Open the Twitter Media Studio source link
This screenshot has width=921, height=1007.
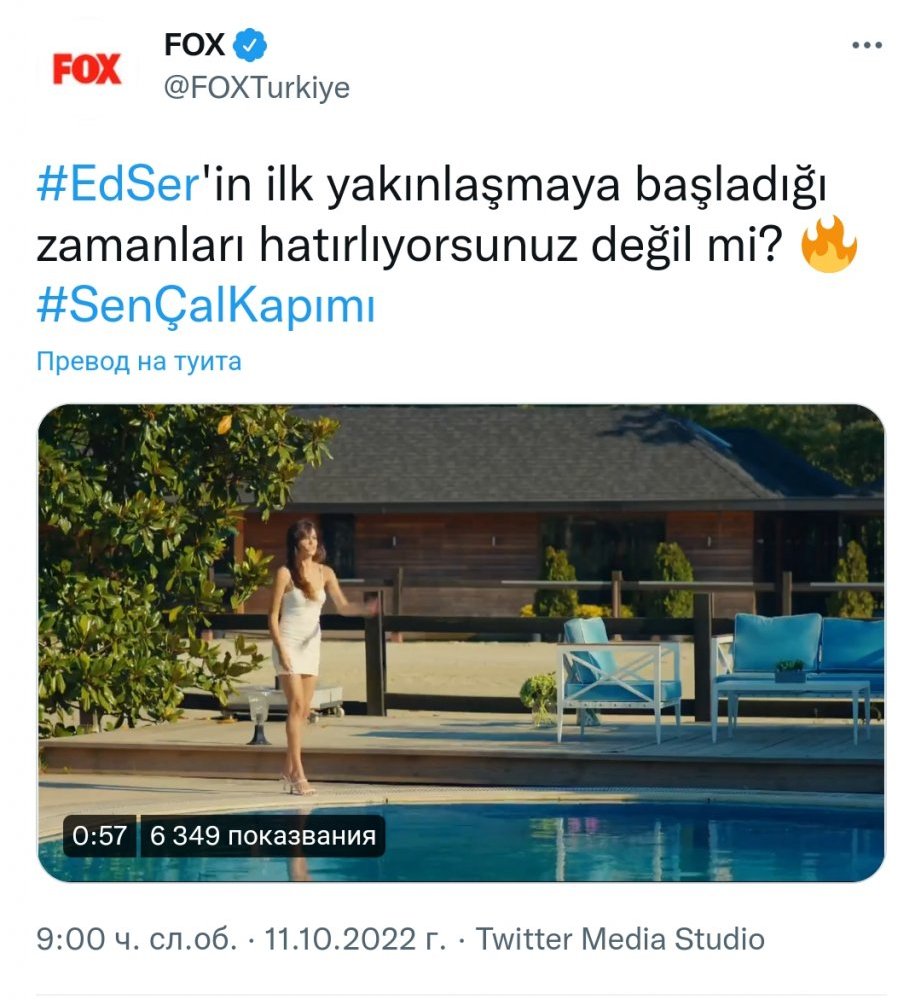(x=620, y=939)
